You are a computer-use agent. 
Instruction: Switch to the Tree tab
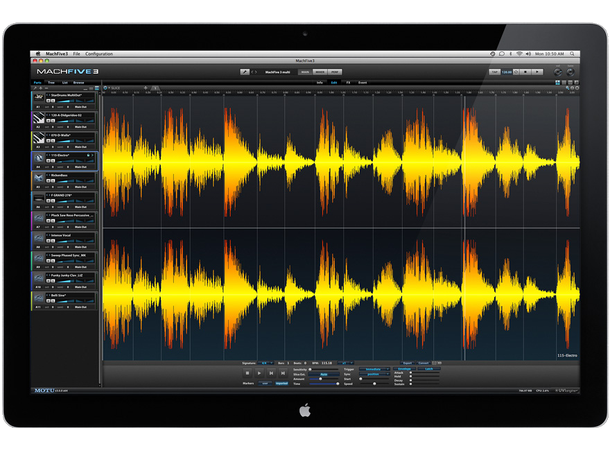tap(51, 82)
